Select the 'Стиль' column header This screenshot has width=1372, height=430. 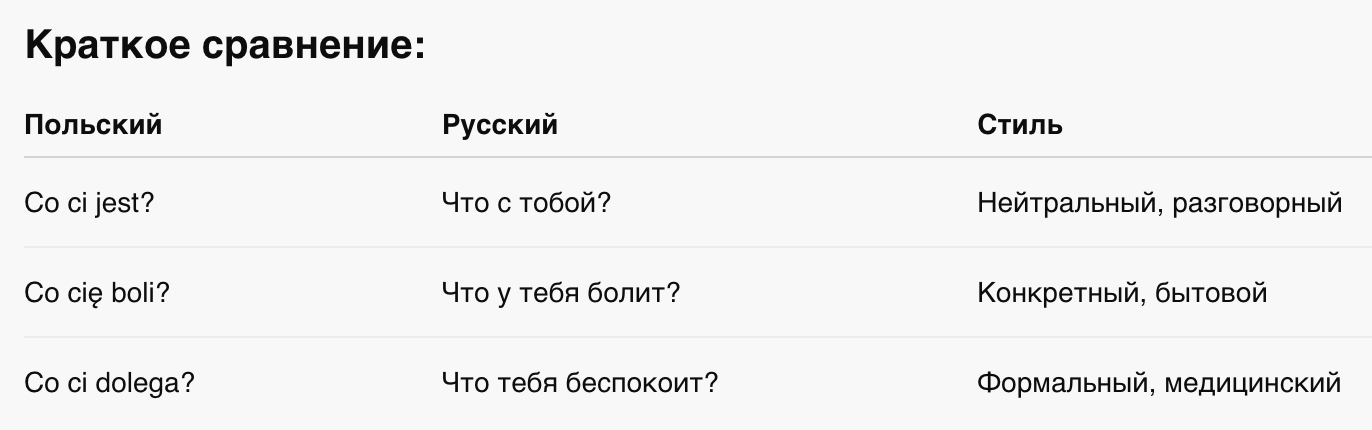click(1020, 125)
